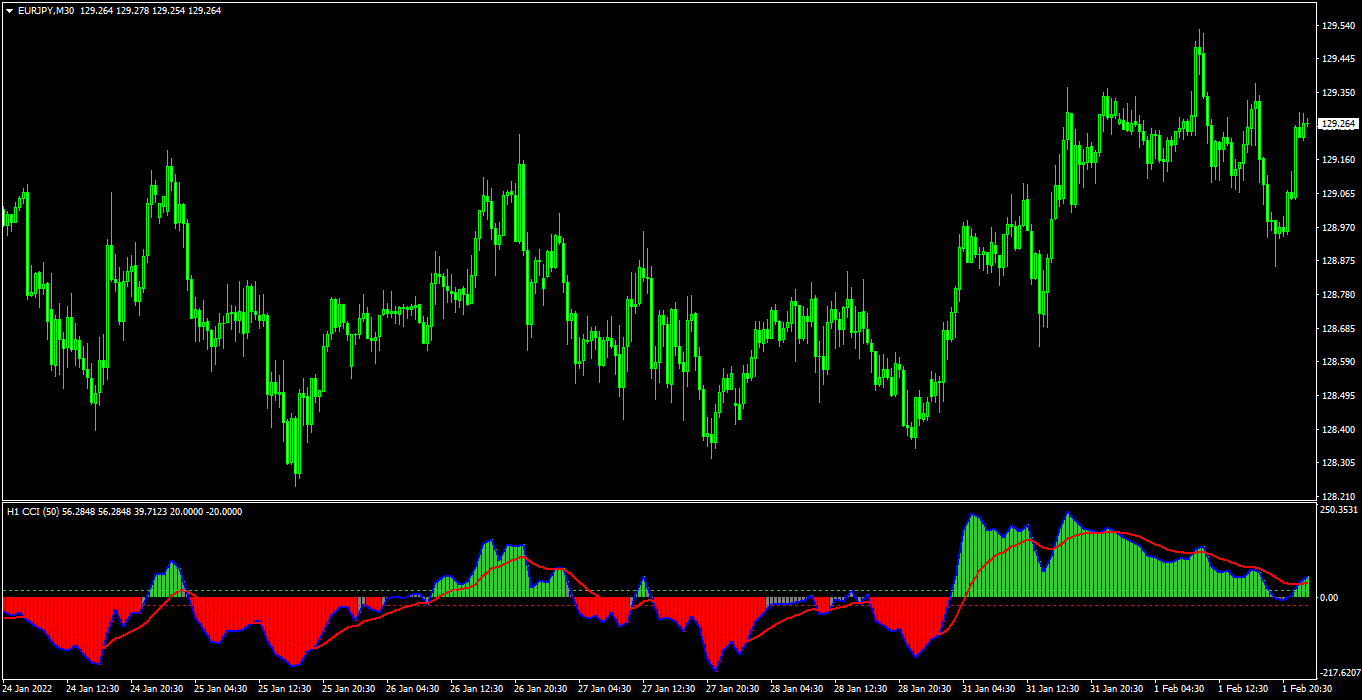Viewport: 1362px width, 700px height.
Task: Click the 31 Jan 20:30 time label
Action: 1117,689
